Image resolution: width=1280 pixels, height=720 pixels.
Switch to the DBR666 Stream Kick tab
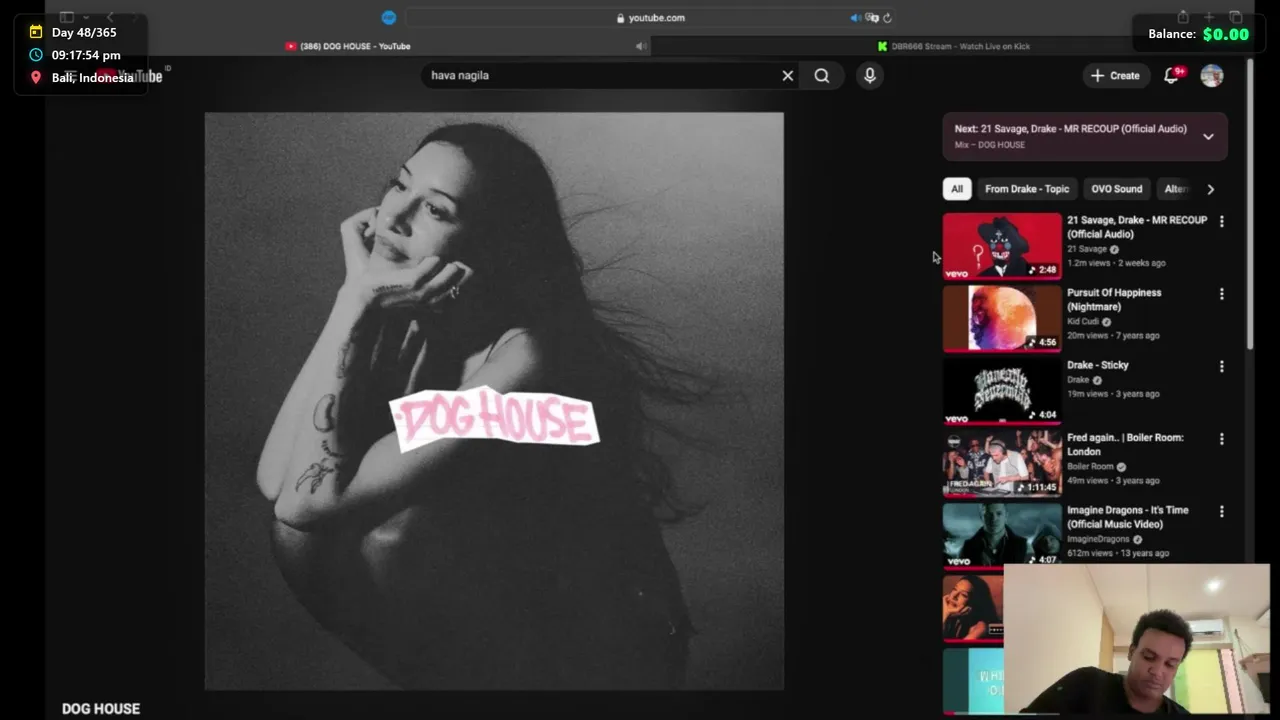[953, 46]
